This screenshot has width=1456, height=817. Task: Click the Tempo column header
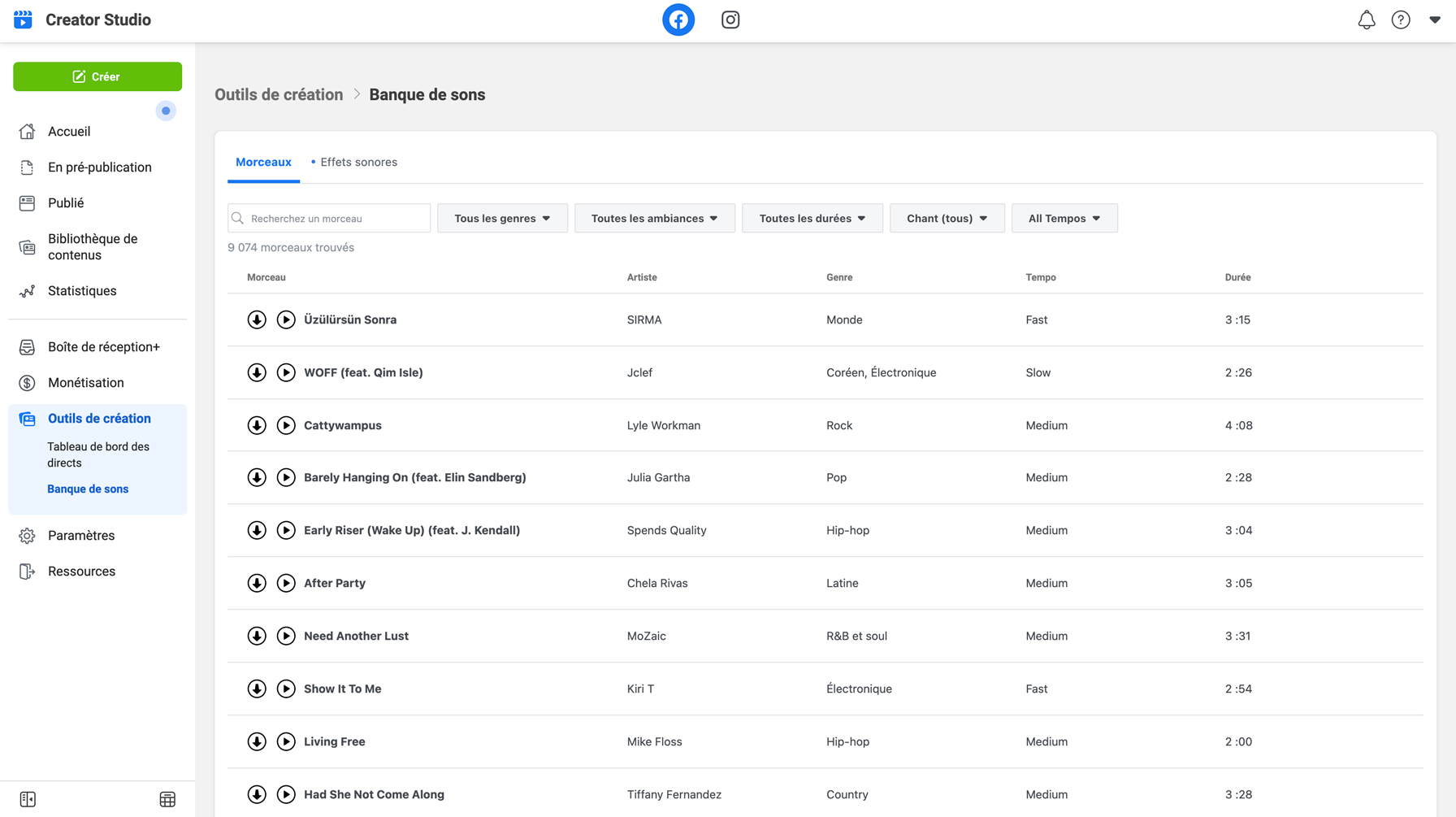click(1041, 277)
